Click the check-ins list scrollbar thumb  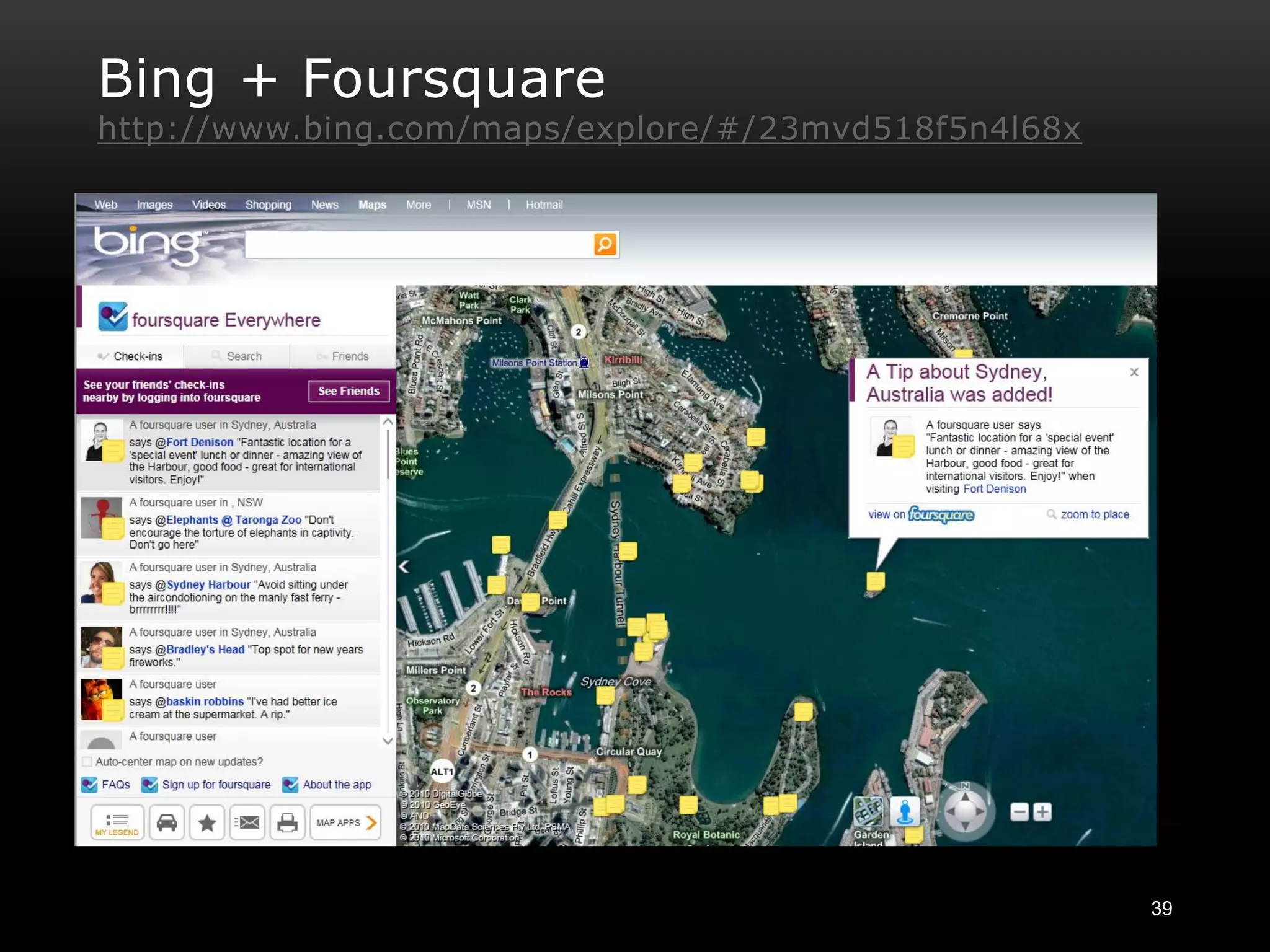pos(388,454)
